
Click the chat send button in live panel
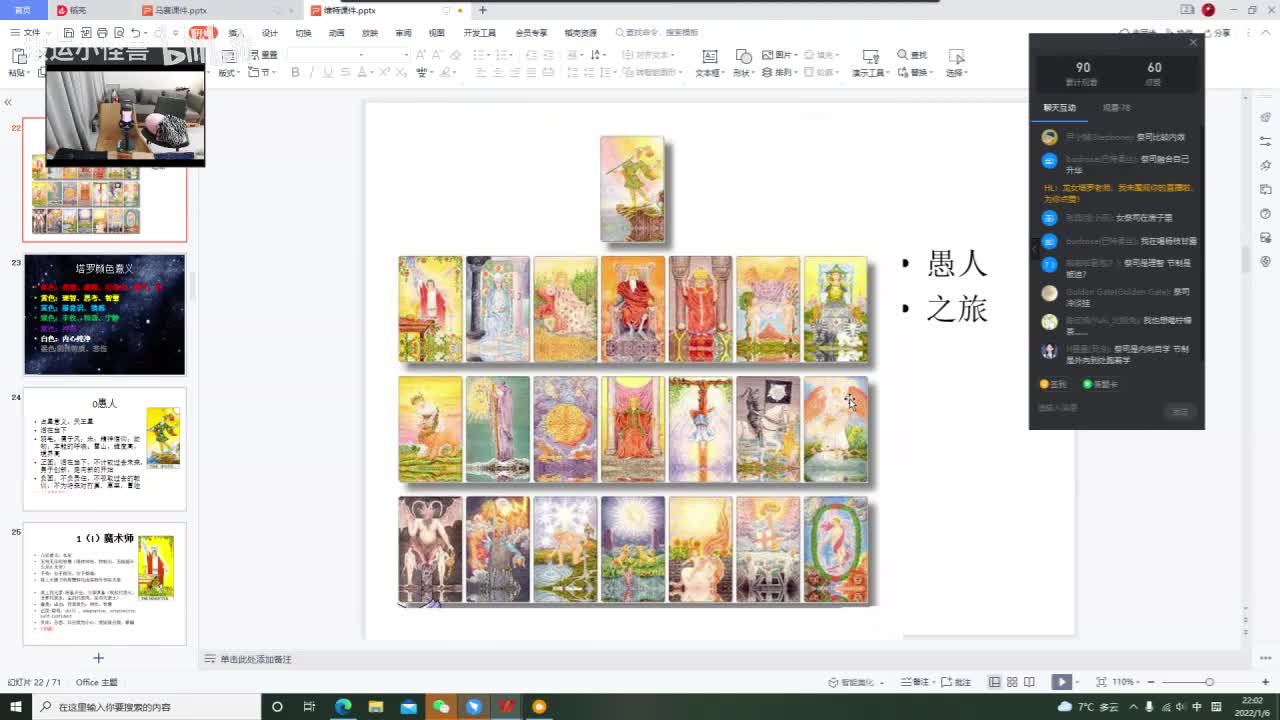coord(1179,412)
